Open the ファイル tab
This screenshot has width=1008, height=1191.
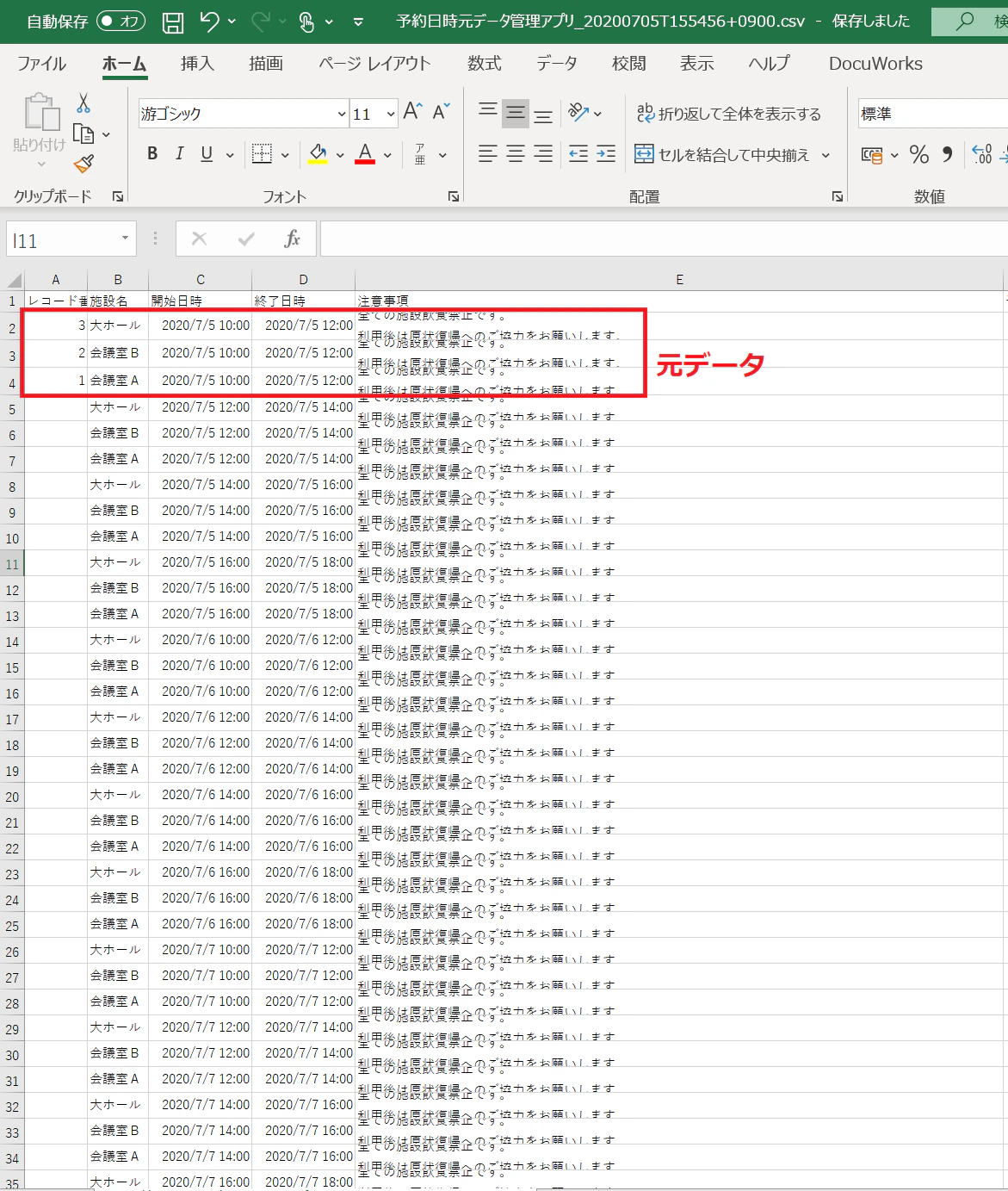(x=41, y=63)
